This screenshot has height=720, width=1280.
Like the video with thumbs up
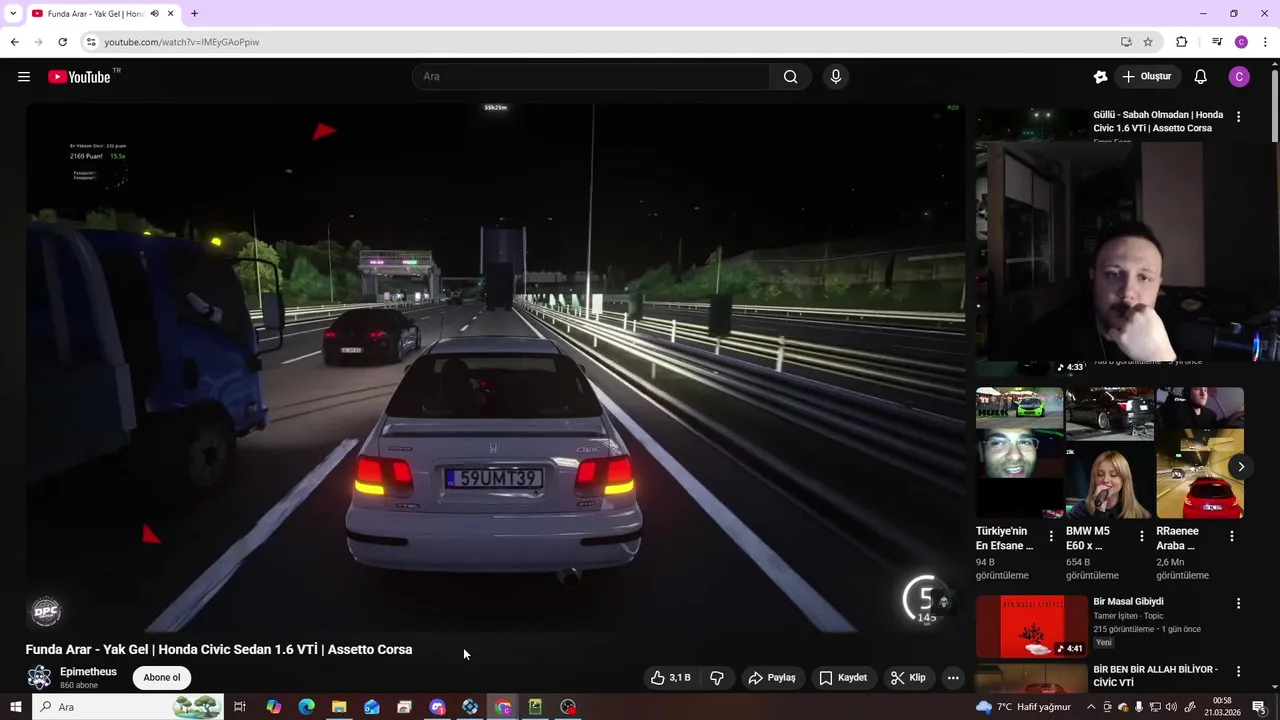671,678
